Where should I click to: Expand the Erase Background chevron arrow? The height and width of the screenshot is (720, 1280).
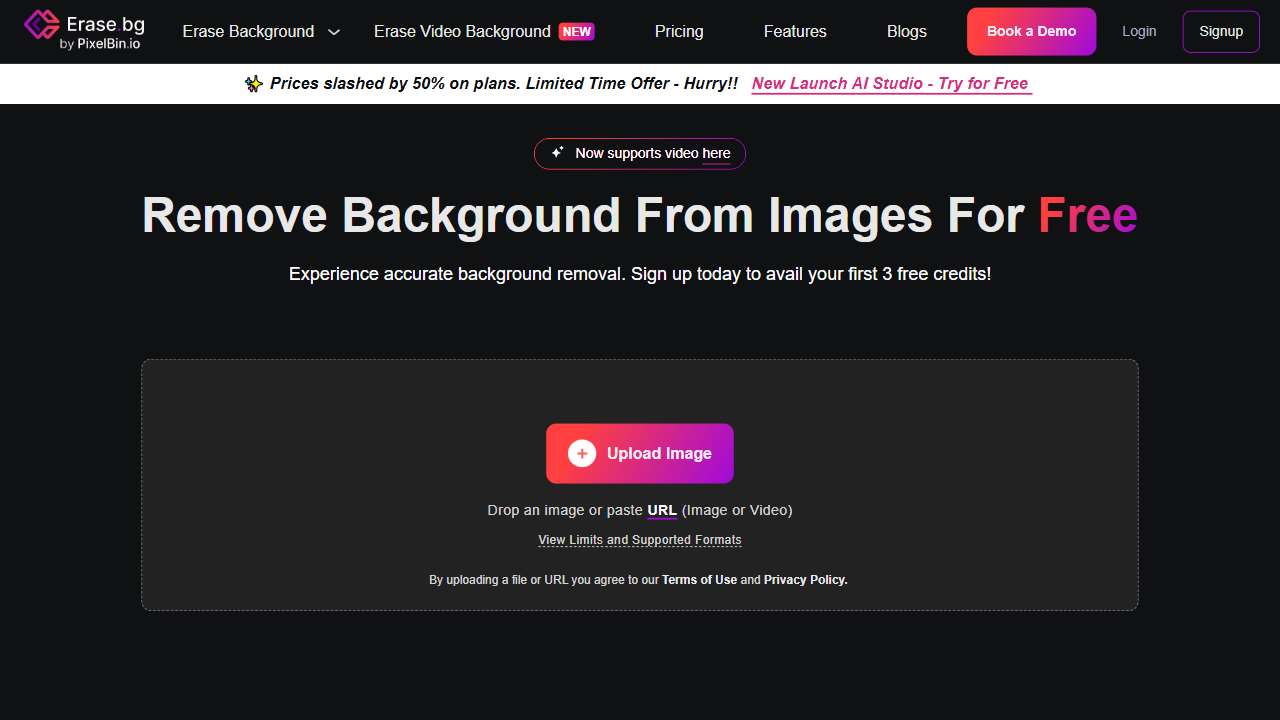[334, 32]
